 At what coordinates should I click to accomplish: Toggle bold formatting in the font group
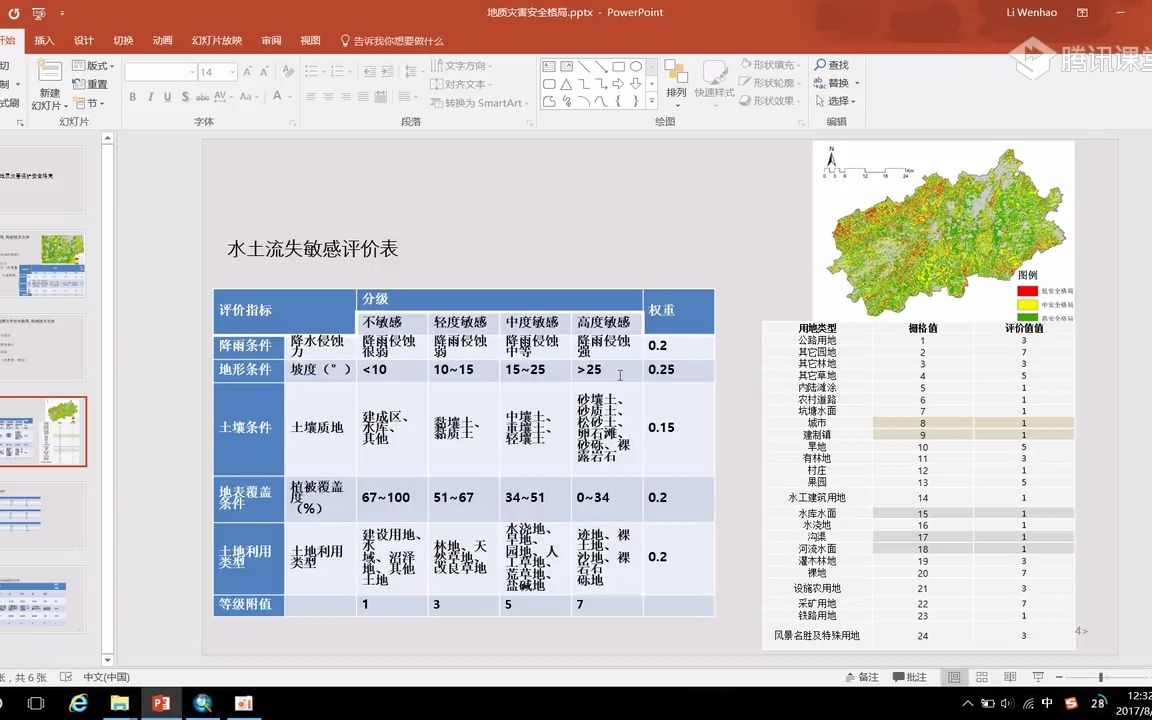132,96
